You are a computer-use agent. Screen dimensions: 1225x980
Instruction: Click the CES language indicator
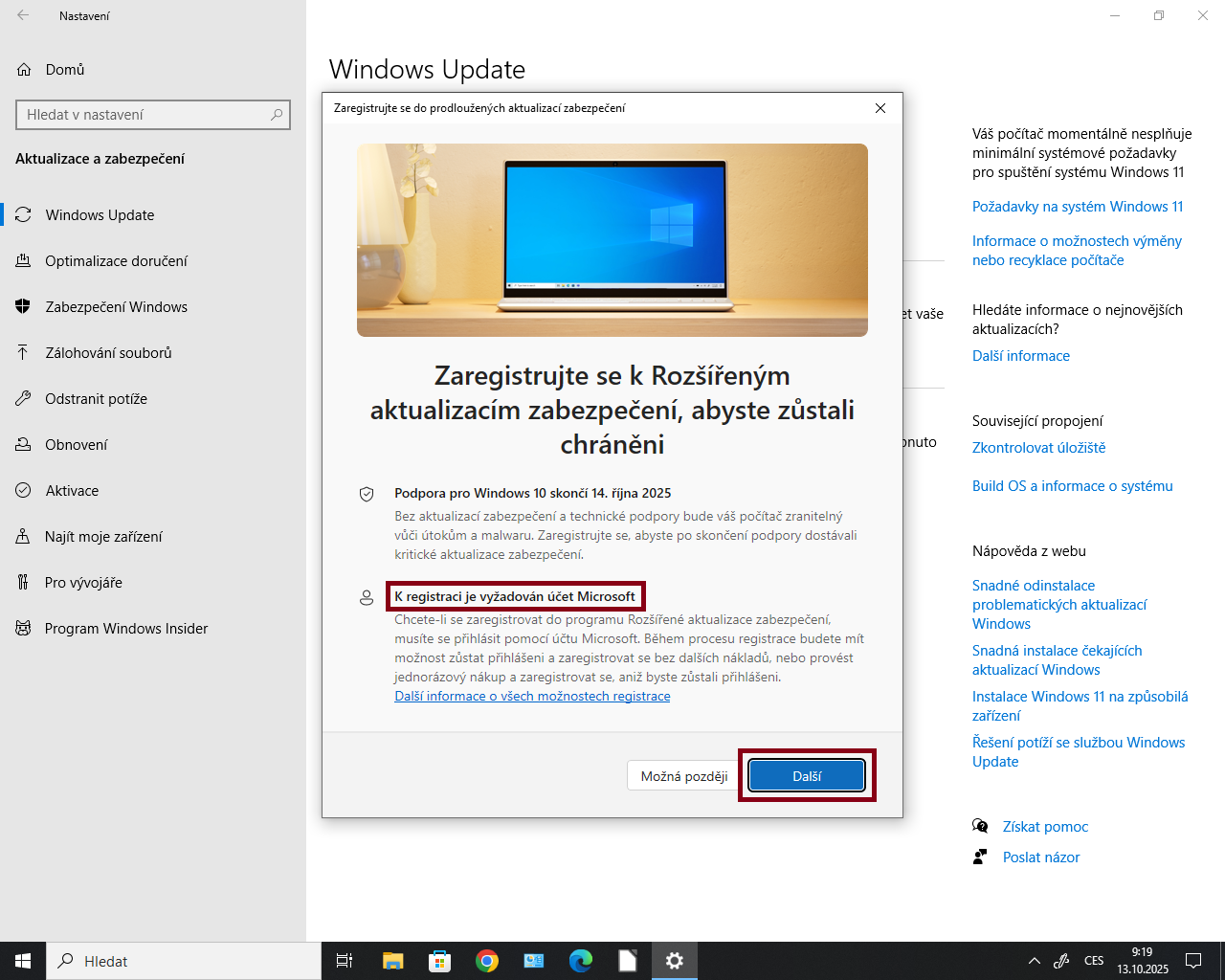[1094, 961]
